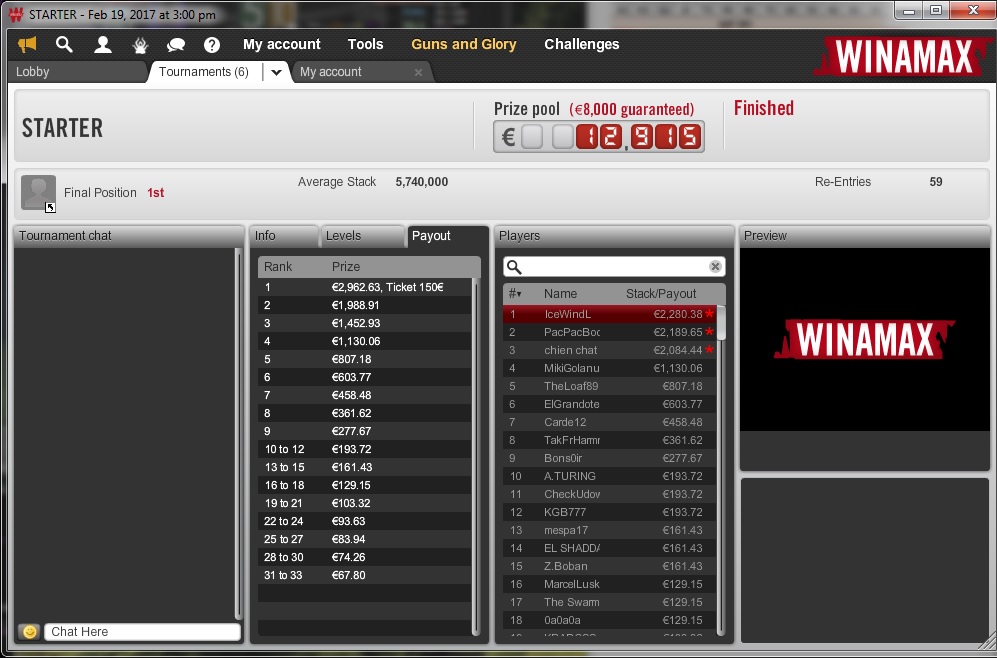Sort players by Stack/Payout column header

[x=661, y=294]
